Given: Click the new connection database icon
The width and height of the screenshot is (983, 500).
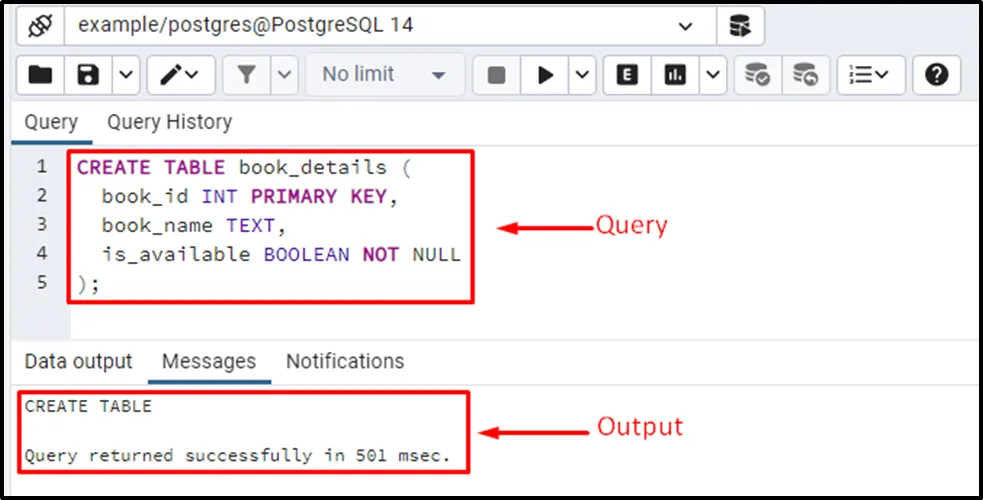Looking at the screenshot, I should point(740,26).
